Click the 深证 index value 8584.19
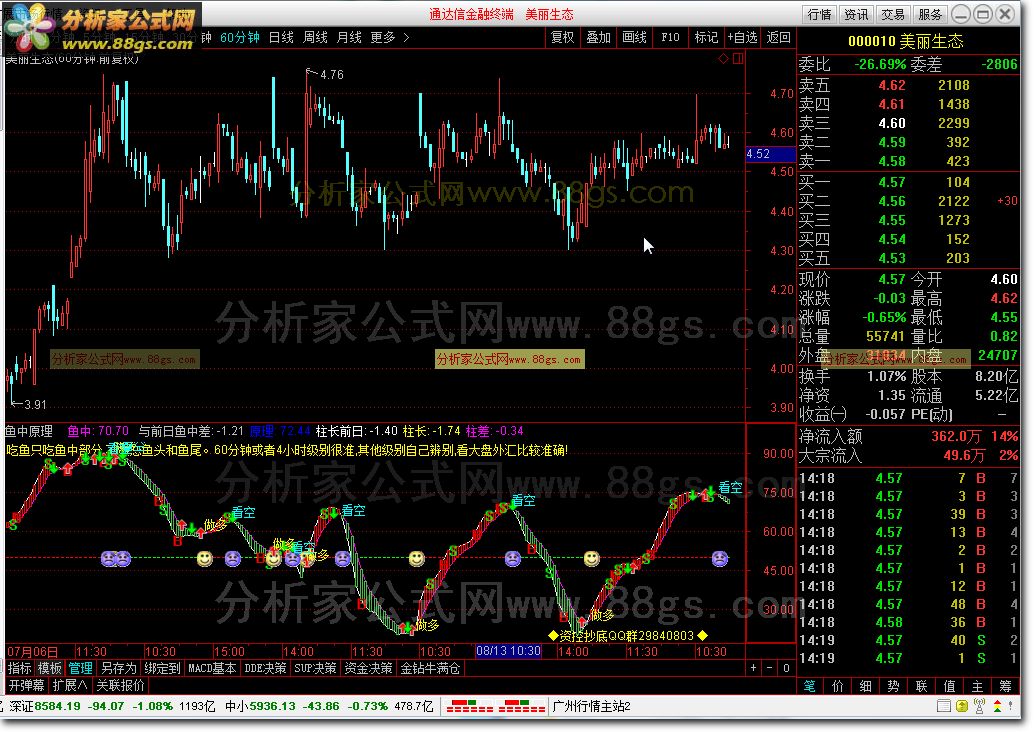The width and height of the screenshot is (1034, 732). pos(57,706)
